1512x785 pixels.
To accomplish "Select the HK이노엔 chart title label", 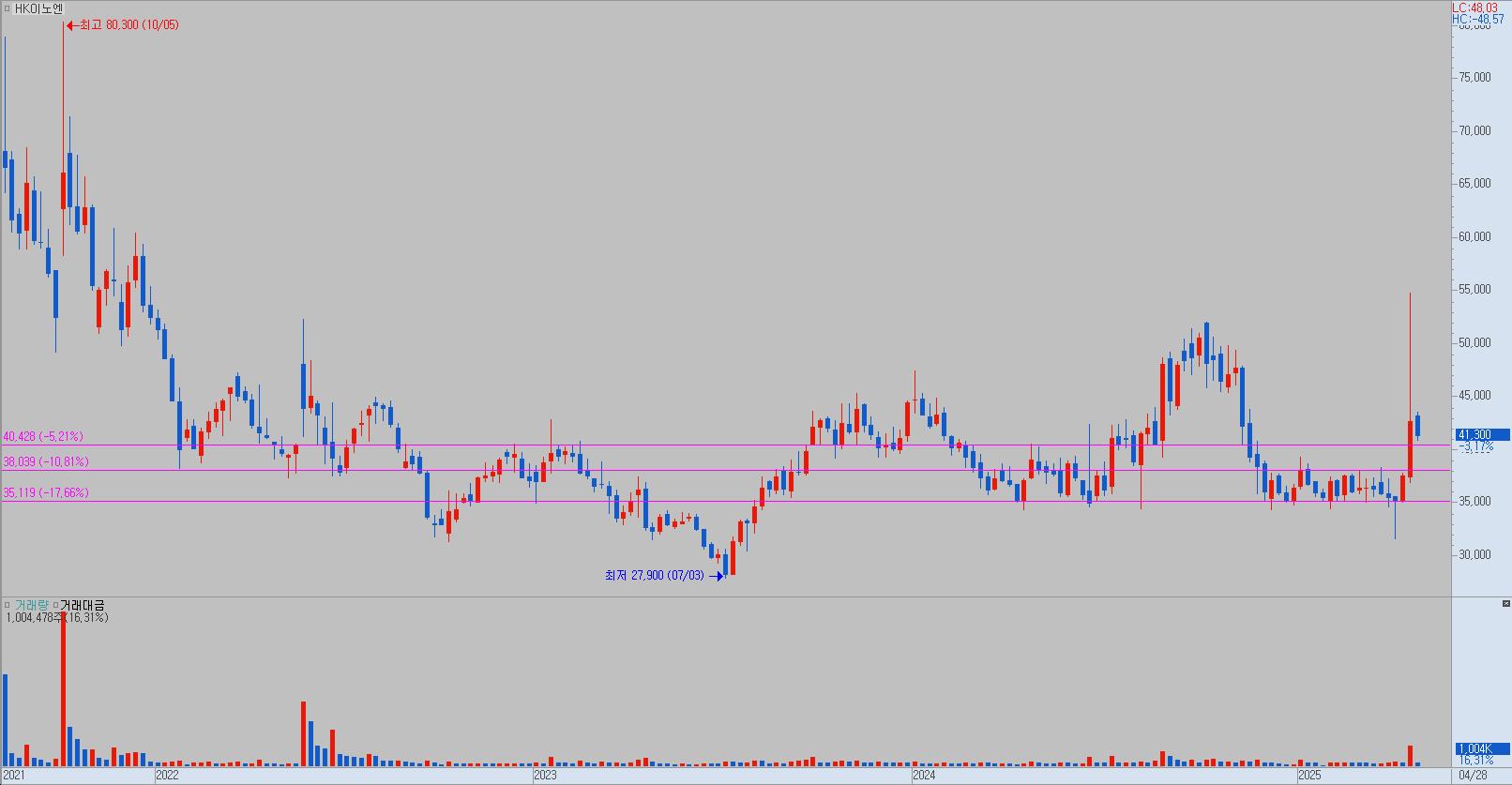I will click(x=38, y=8).
